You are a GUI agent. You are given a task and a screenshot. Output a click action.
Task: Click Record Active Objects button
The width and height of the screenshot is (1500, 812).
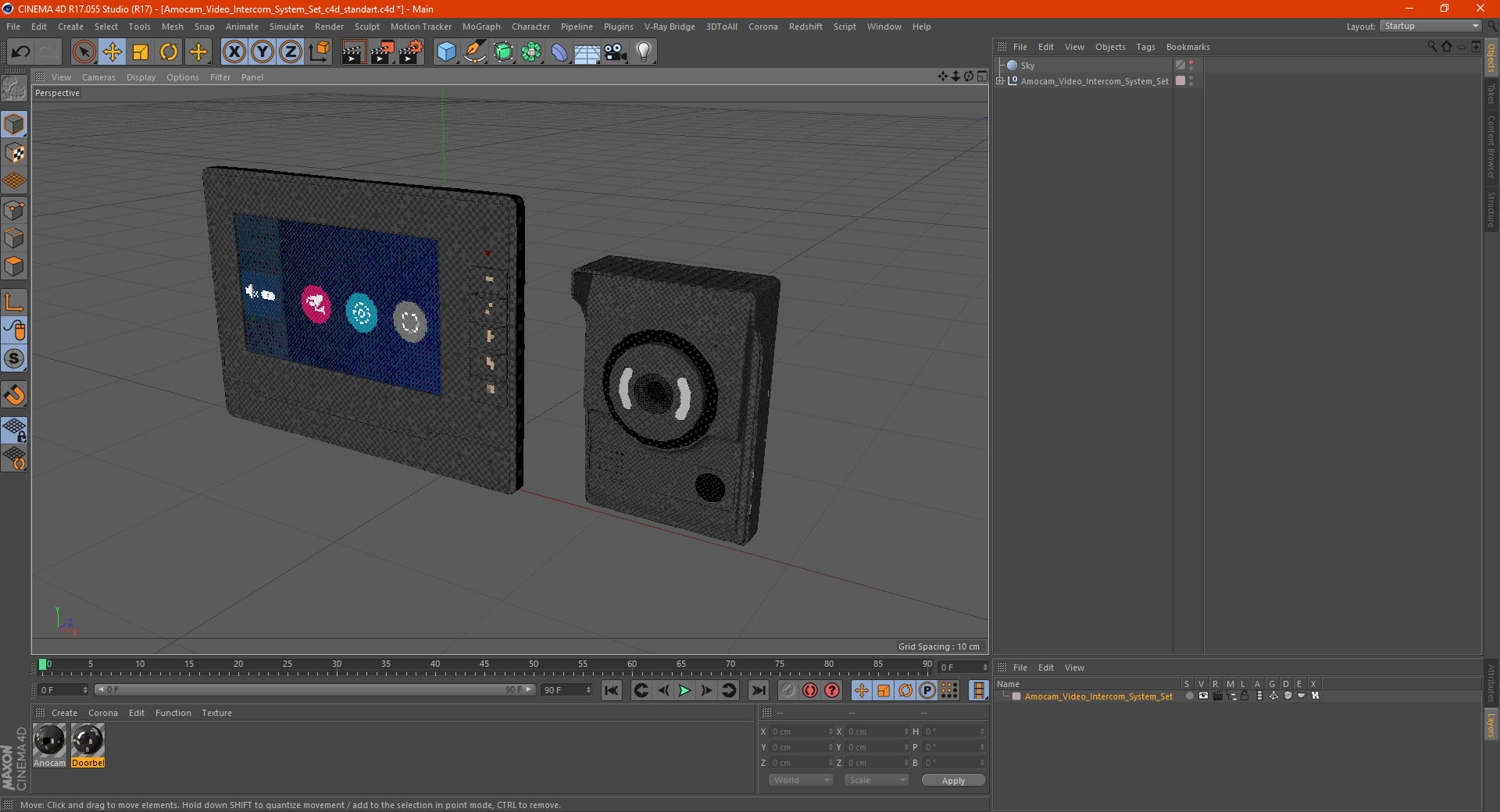pyautogui.click(x=788, y=690)
